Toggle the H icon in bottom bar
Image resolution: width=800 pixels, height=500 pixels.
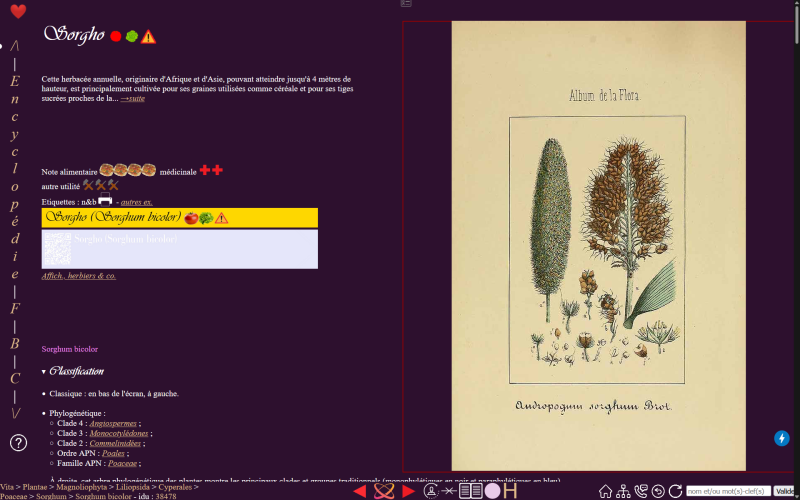coord(510,491)
